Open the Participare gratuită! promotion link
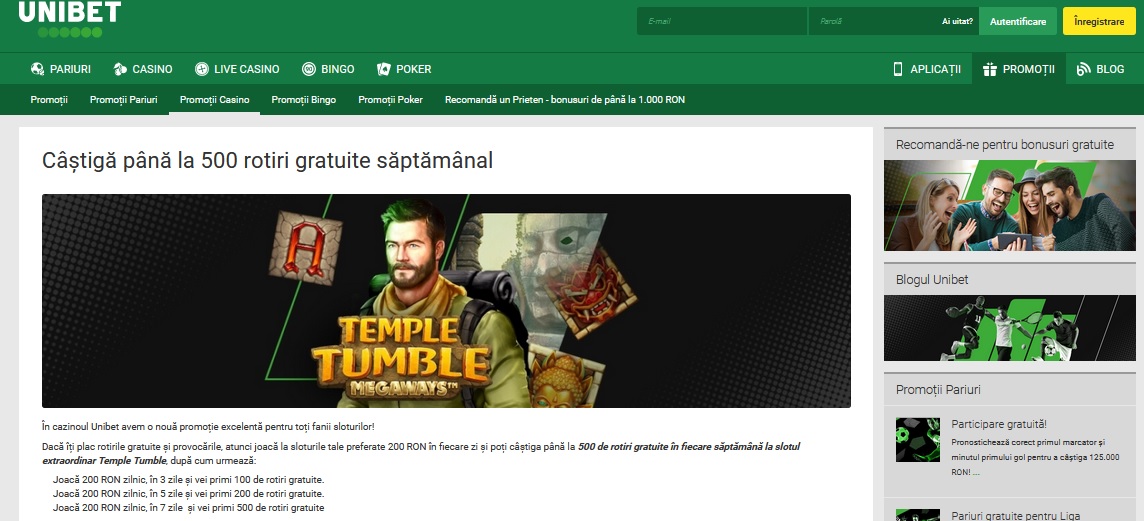Image resolution: width=1144 pixels, height=521 pixels. coord(999,424)
